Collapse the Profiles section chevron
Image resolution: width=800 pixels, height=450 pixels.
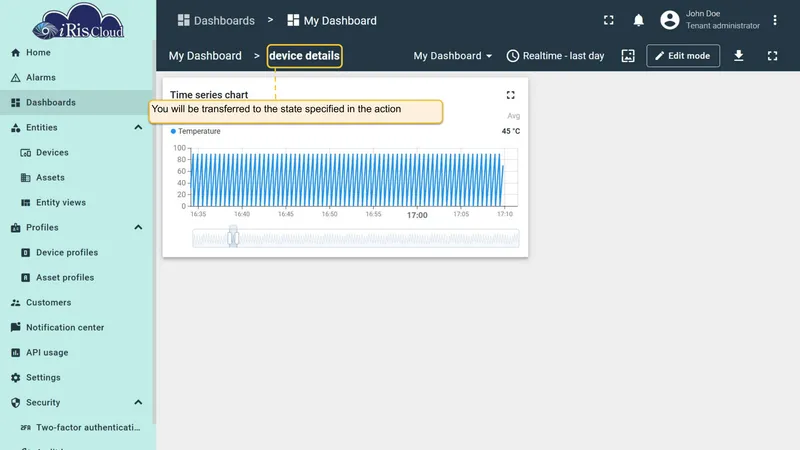click(x=138, y=228)
